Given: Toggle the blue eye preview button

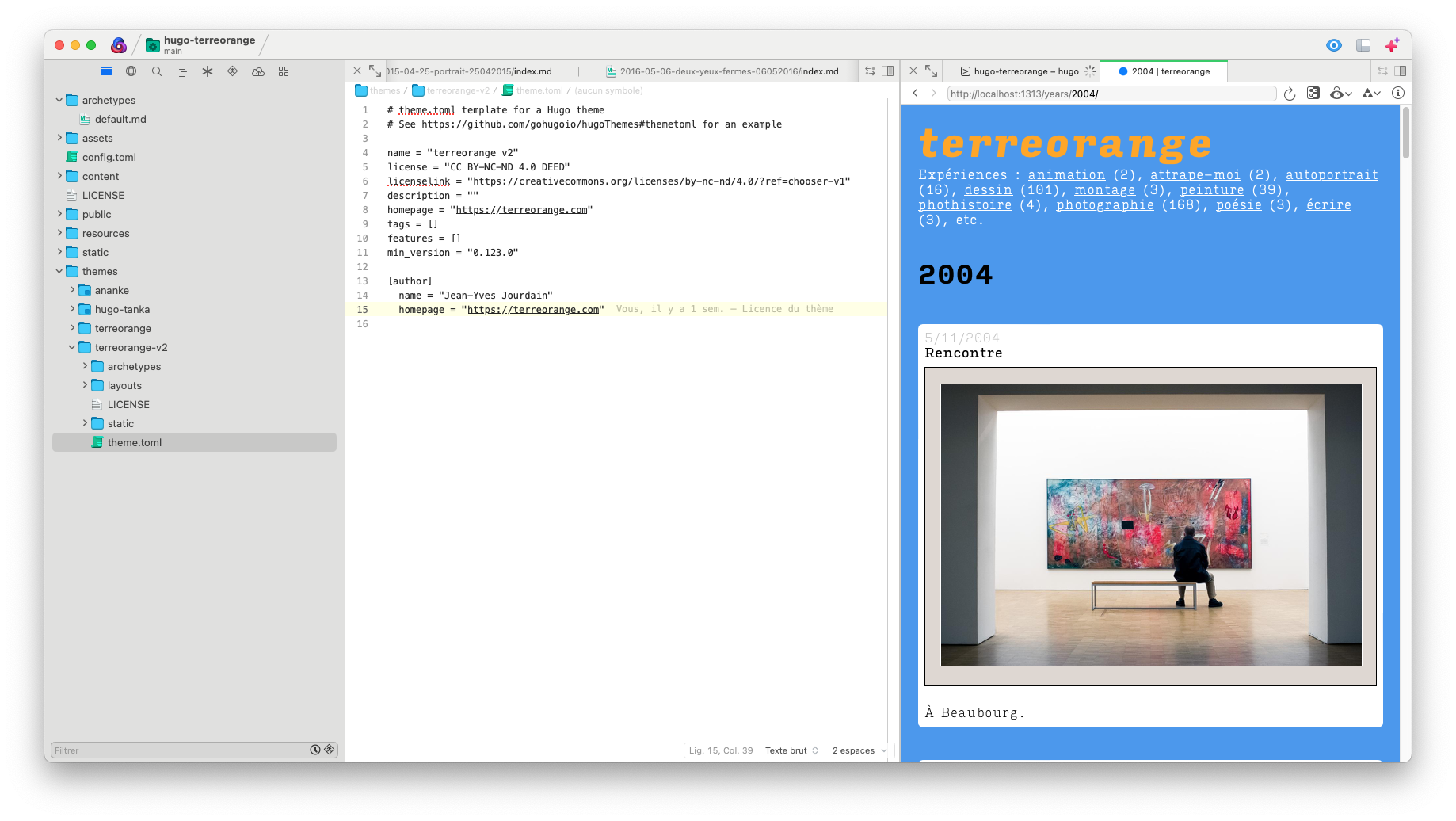Looking at the screenshot, I should click(x=1334, y=45).
